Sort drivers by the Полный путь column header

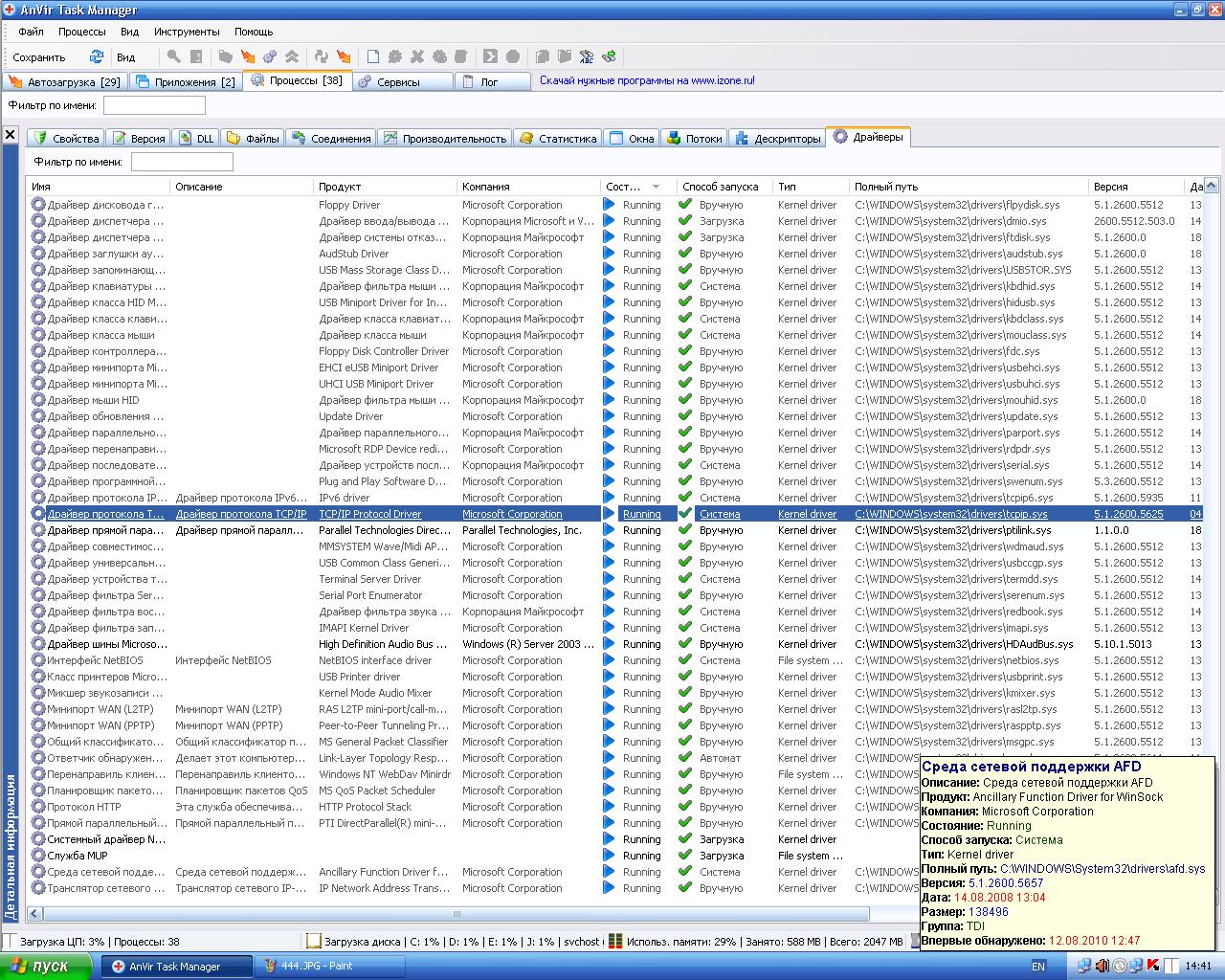(969, 187)
